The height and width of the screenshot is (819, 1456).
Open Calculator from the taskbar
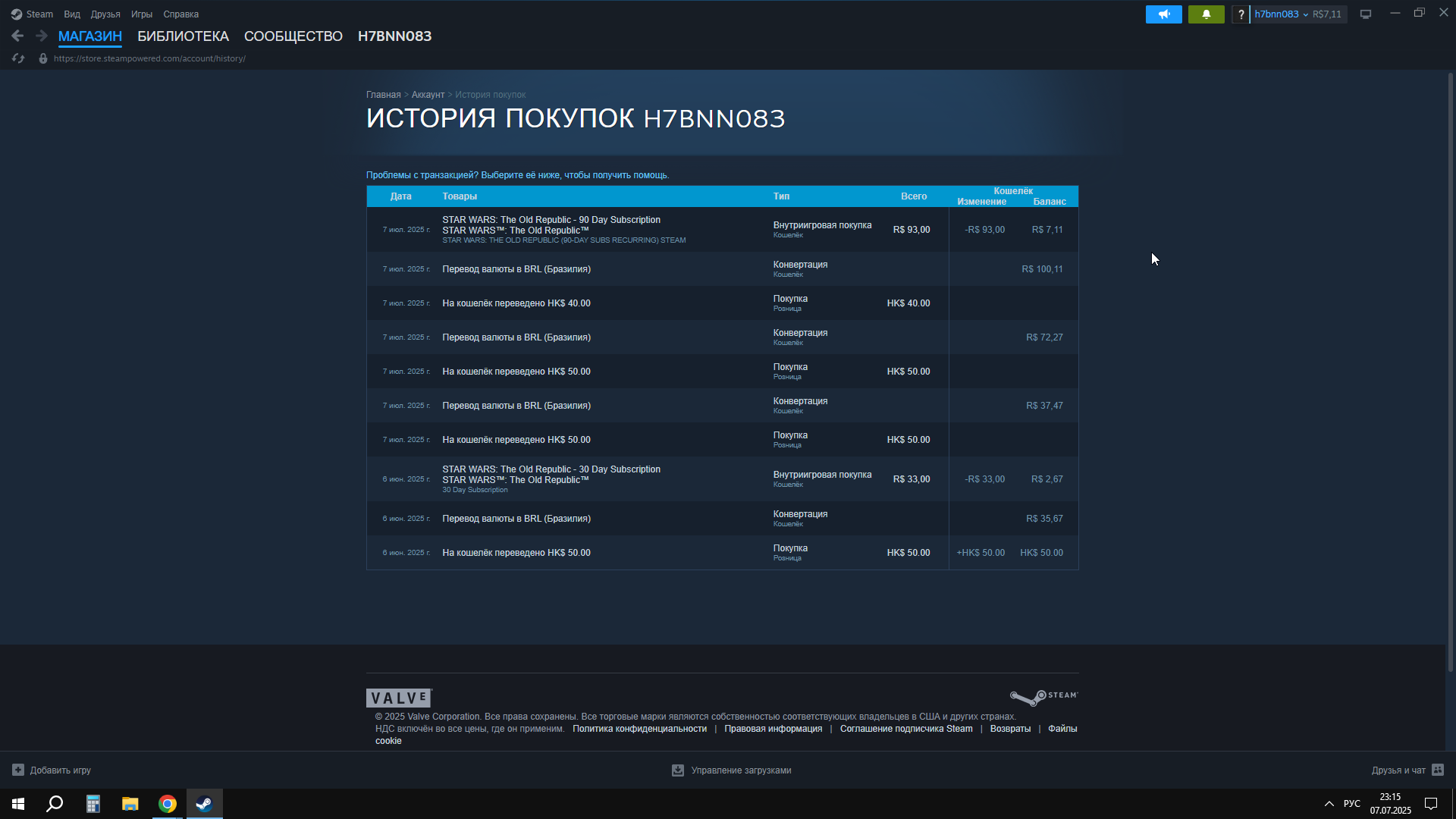[x=93, y=804]
